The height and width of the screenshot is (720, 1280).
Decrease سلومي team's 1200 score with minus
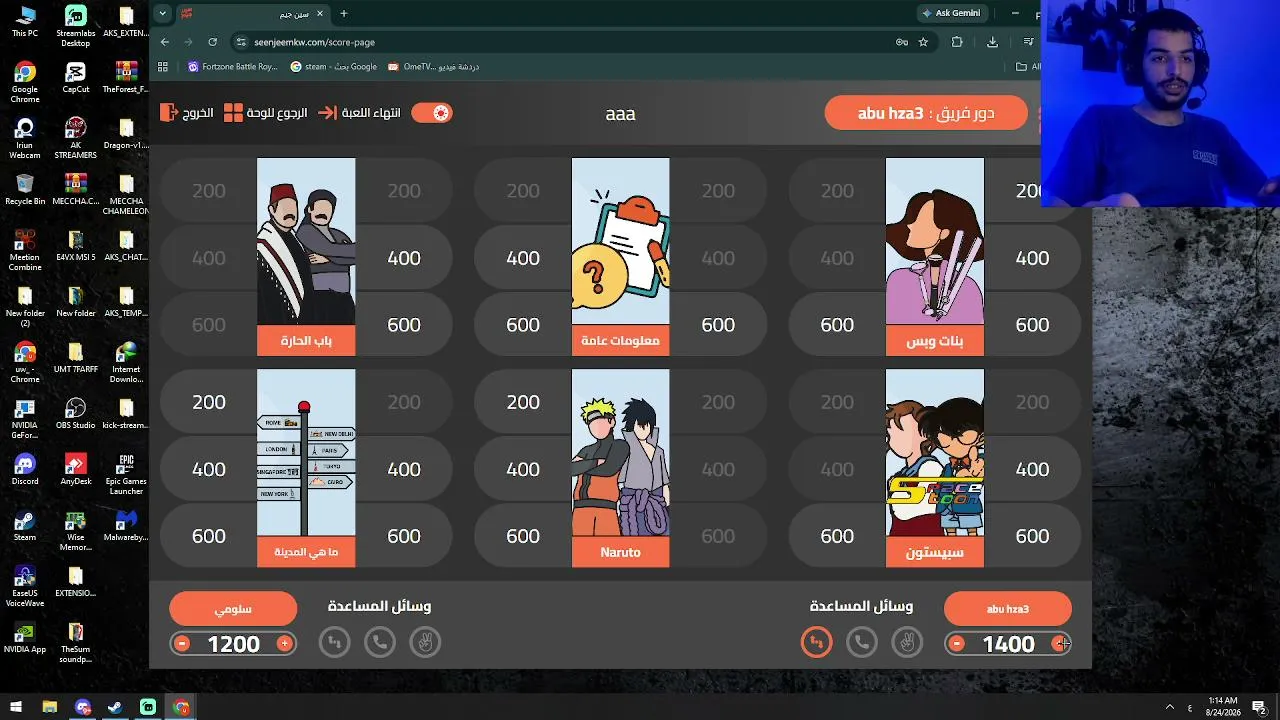pos(182,644)
